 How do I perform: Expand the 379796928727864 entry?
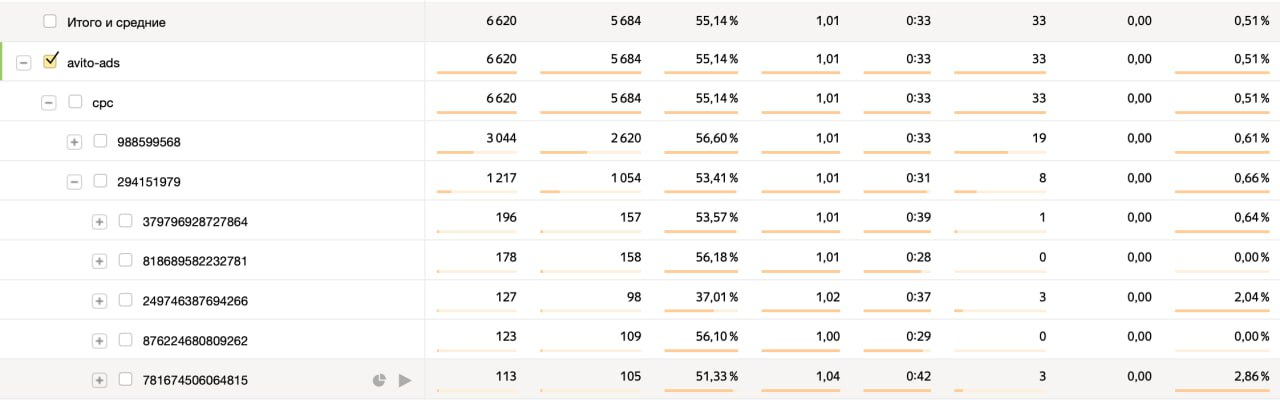coord(99,221)
